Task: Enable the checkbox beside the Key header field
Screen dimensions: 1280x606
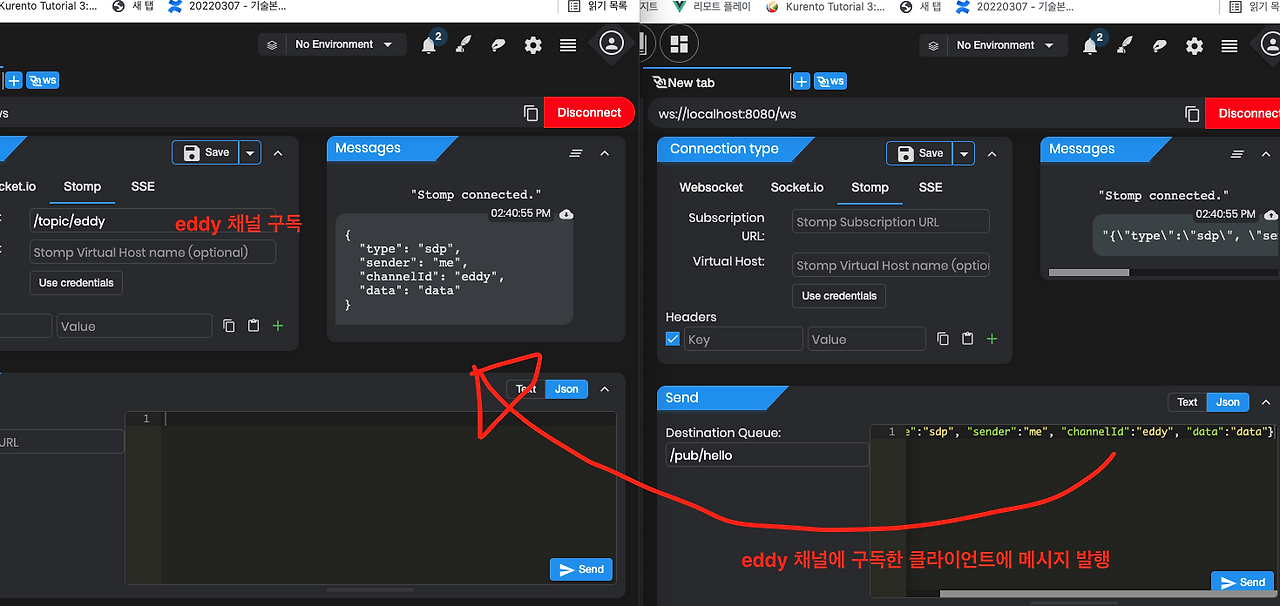Action: 673,338
